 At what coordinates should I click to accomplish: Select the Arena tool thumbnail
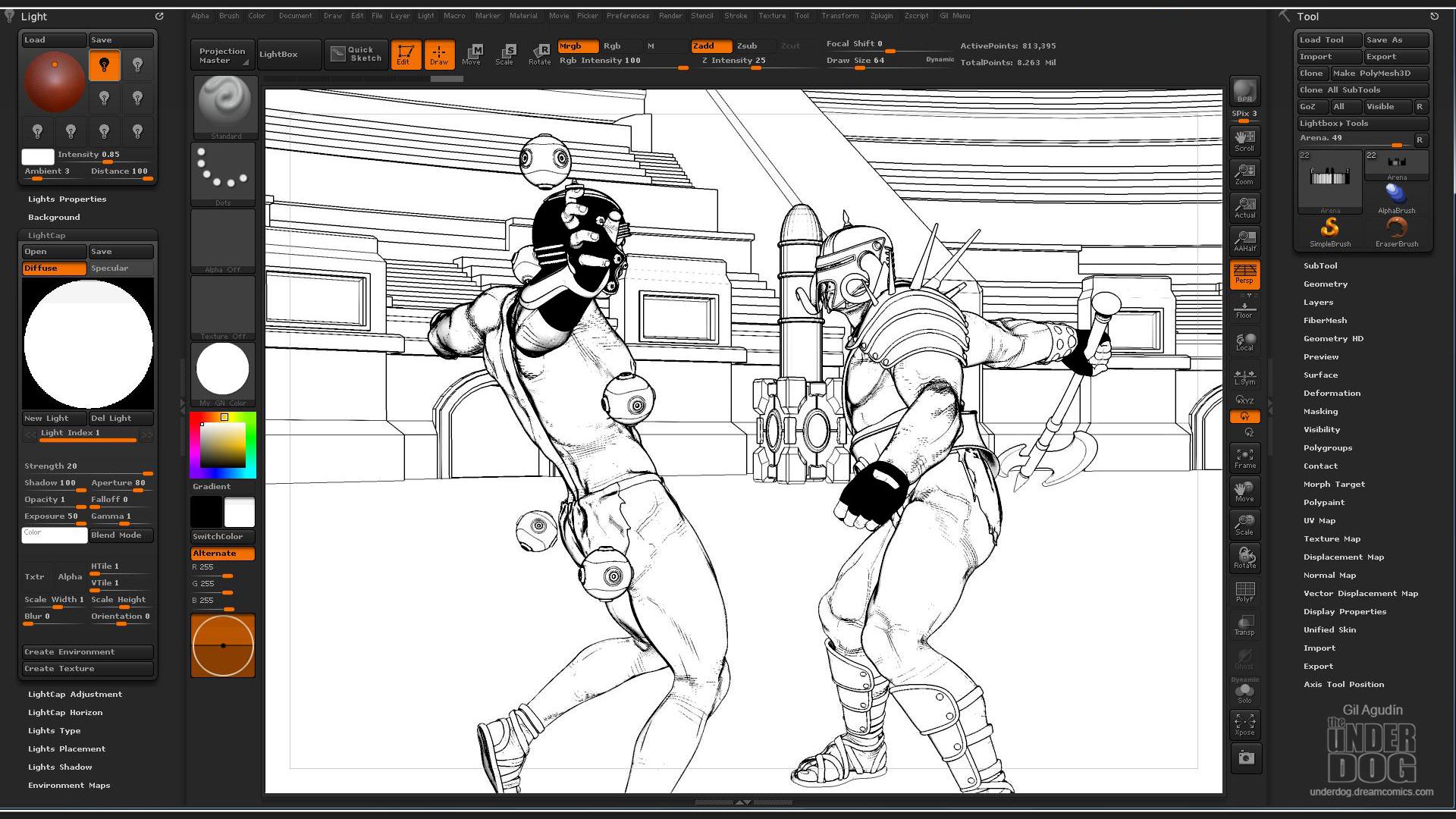(1329, 182)
